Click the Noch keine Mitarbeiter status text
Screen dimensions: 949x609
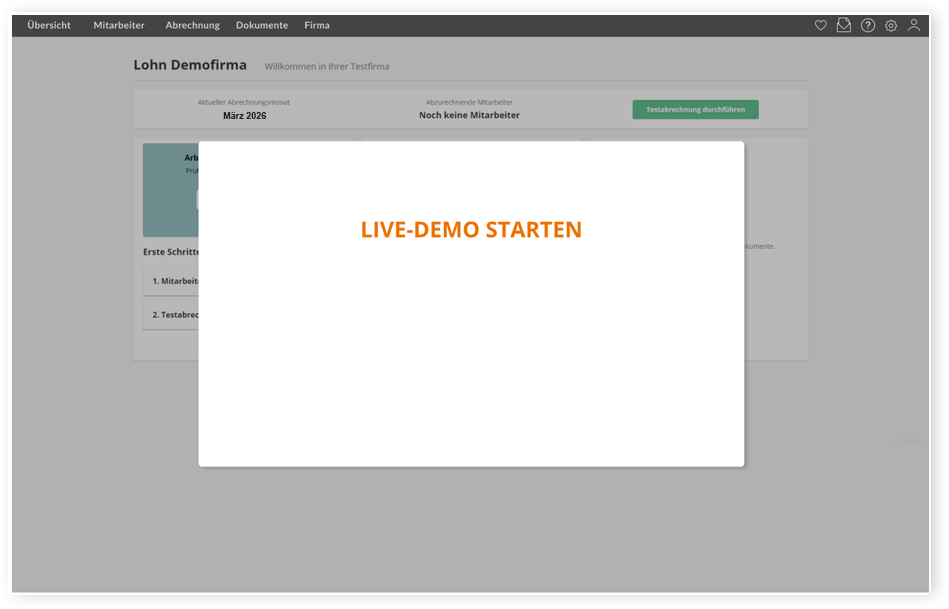(x=469, y=116)
